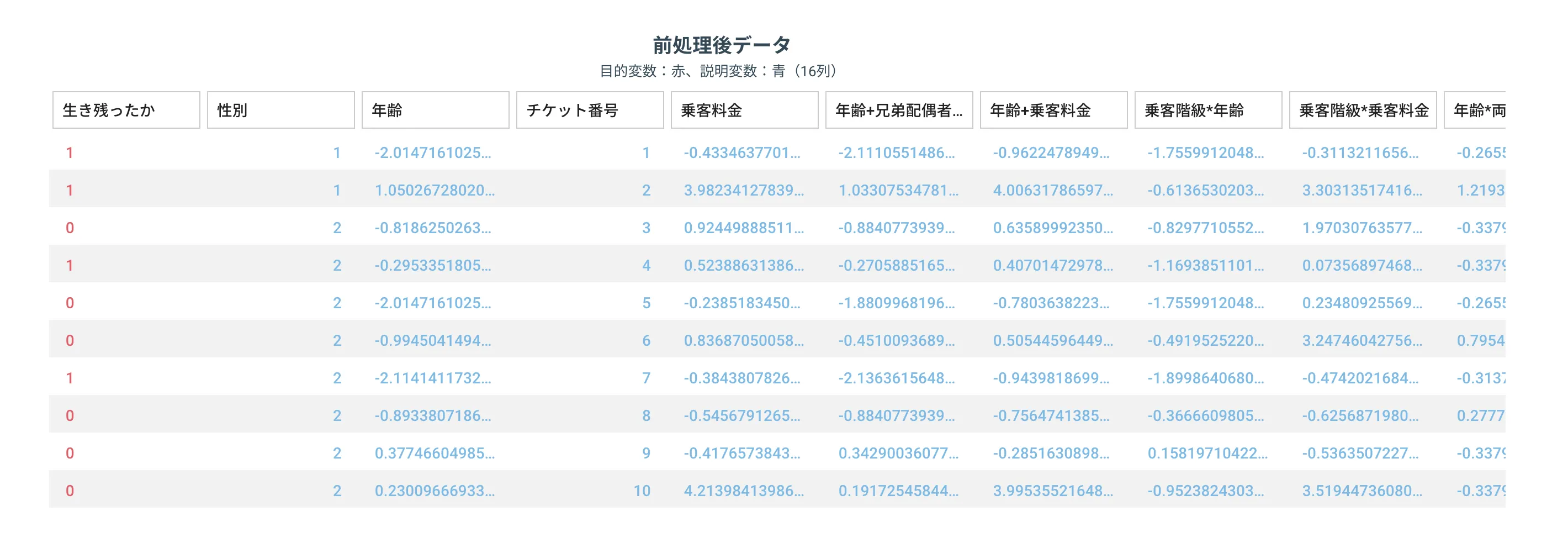Screen dimensions: 1568x548
Task: Click value -0.5363507227...
Action: [1360, 453]
